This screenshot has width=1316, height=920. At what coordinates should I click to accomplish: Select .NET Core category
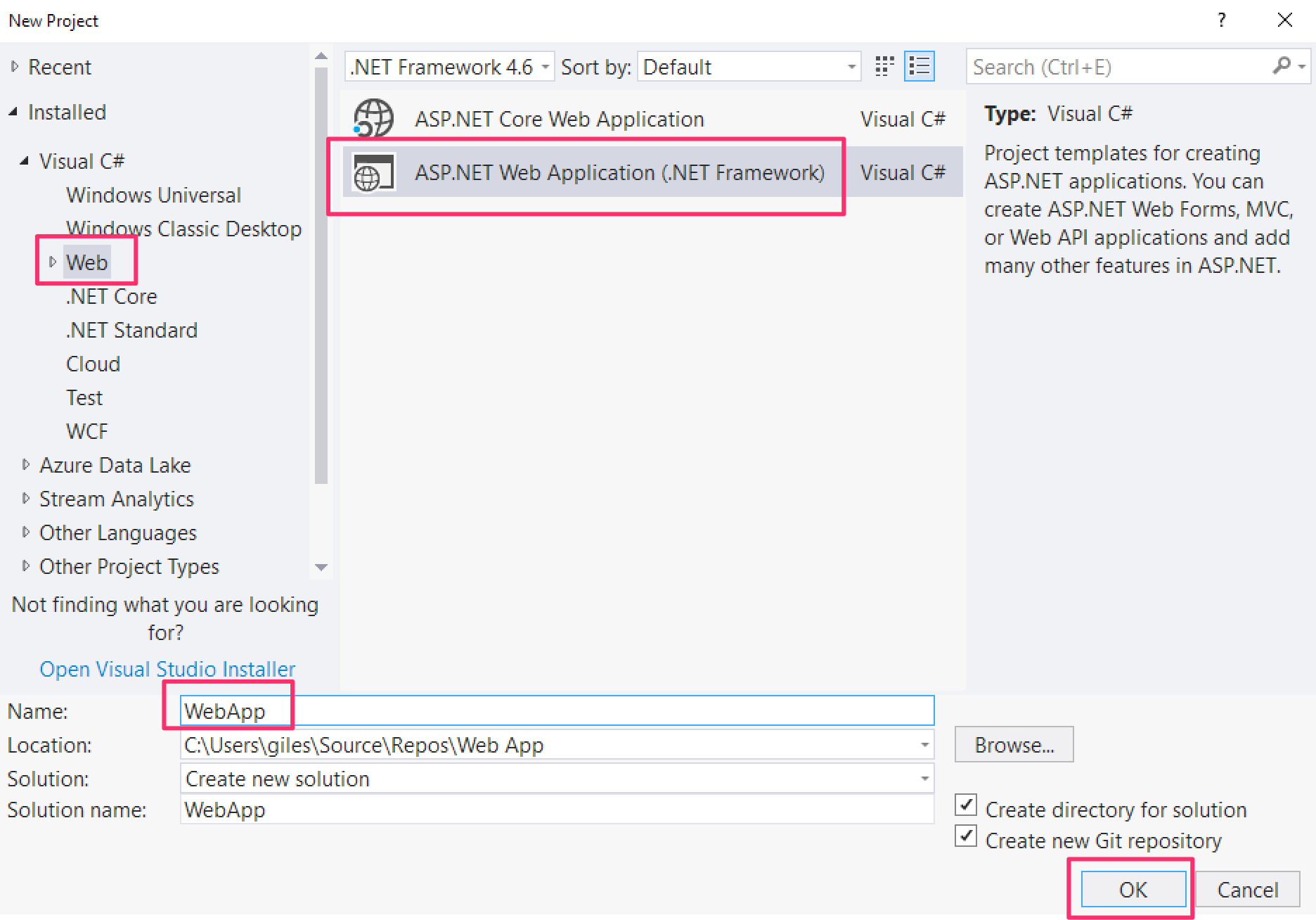[111, 296]
